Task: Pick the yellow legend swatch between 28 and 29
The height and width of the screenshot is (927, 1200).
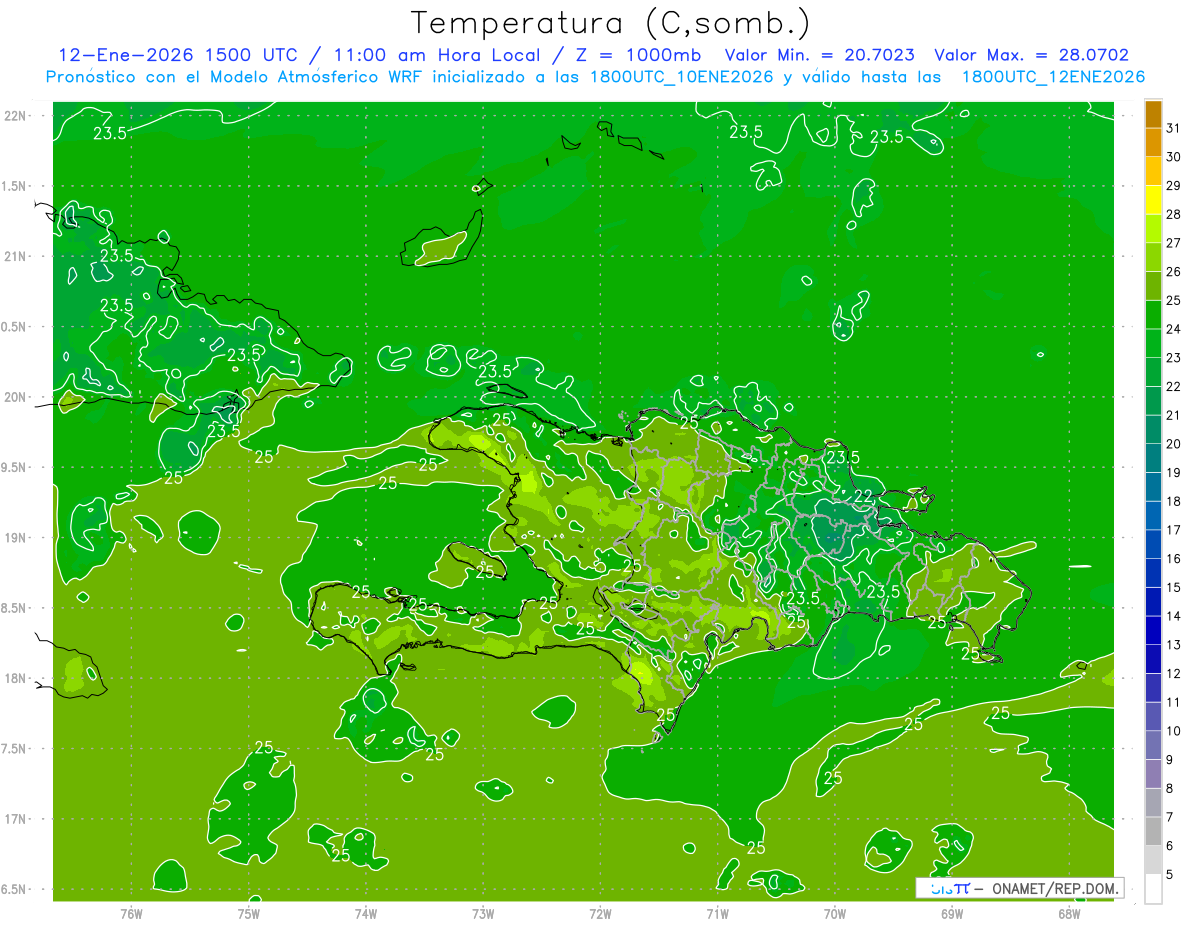Action: pyautogui.click(x=1153, y=200)
